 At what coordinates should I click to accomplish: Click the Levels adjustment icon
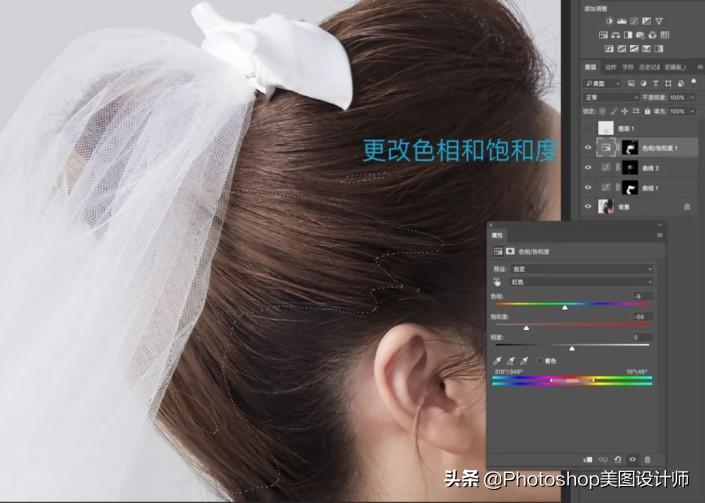(x=620, y=20)
